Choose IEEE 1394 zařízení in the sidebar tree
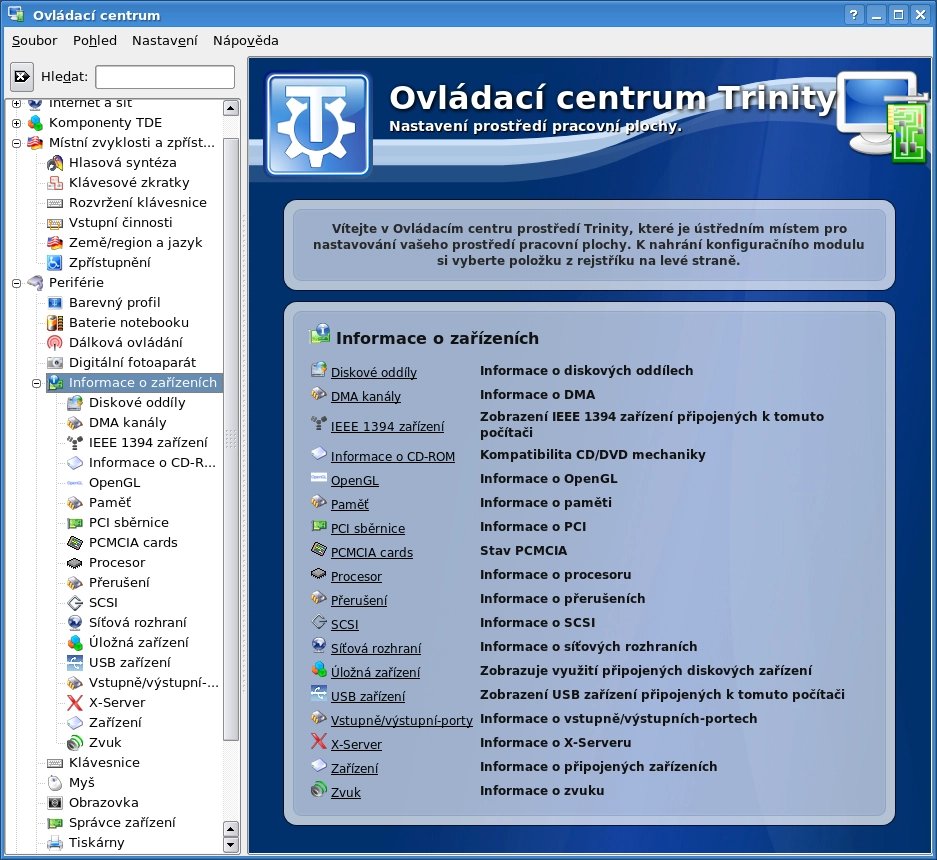The image size is (937, 860). 148,443
